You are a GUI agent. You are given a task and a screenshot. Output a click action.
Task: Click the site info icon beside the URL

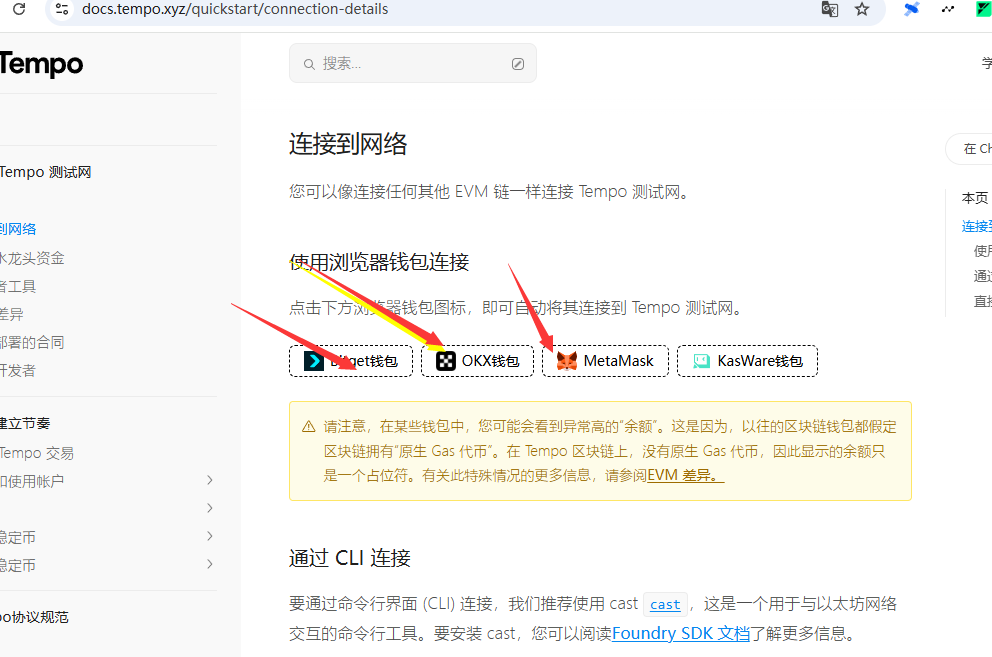pyautogui.click(x=62, y=10)
